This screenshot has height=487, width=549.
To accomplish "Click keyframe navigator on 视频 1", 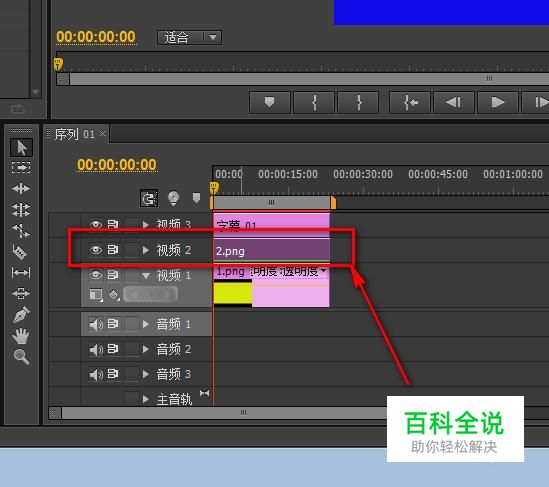I will [151, 294].
